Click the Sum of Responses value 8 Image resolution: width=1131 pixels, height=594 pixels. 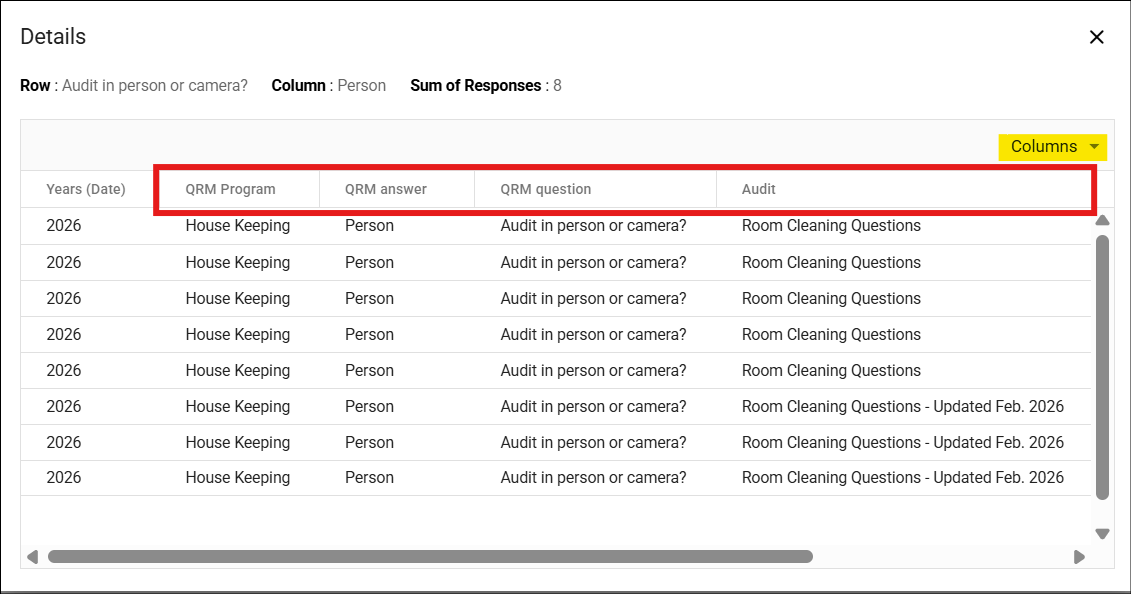click(x=558, y=85)
